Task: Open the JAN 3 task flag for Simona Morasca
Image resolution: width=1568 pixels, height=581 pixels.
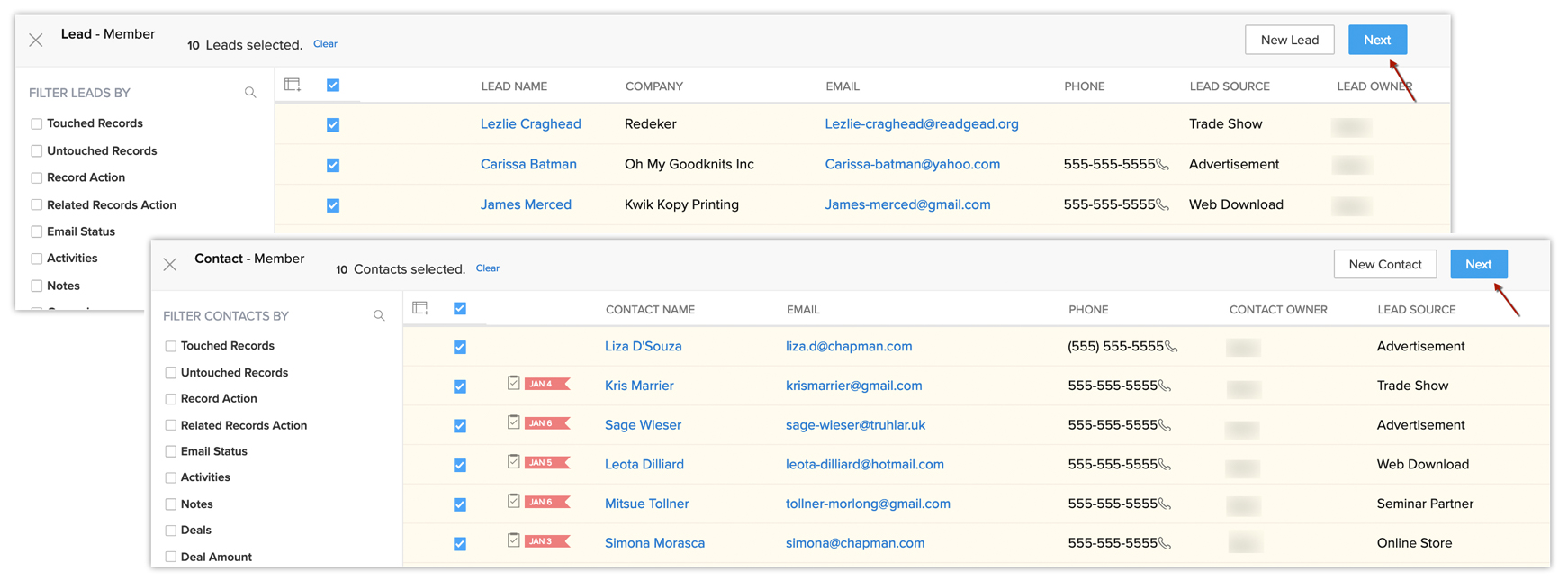Action: coord(546,542)
